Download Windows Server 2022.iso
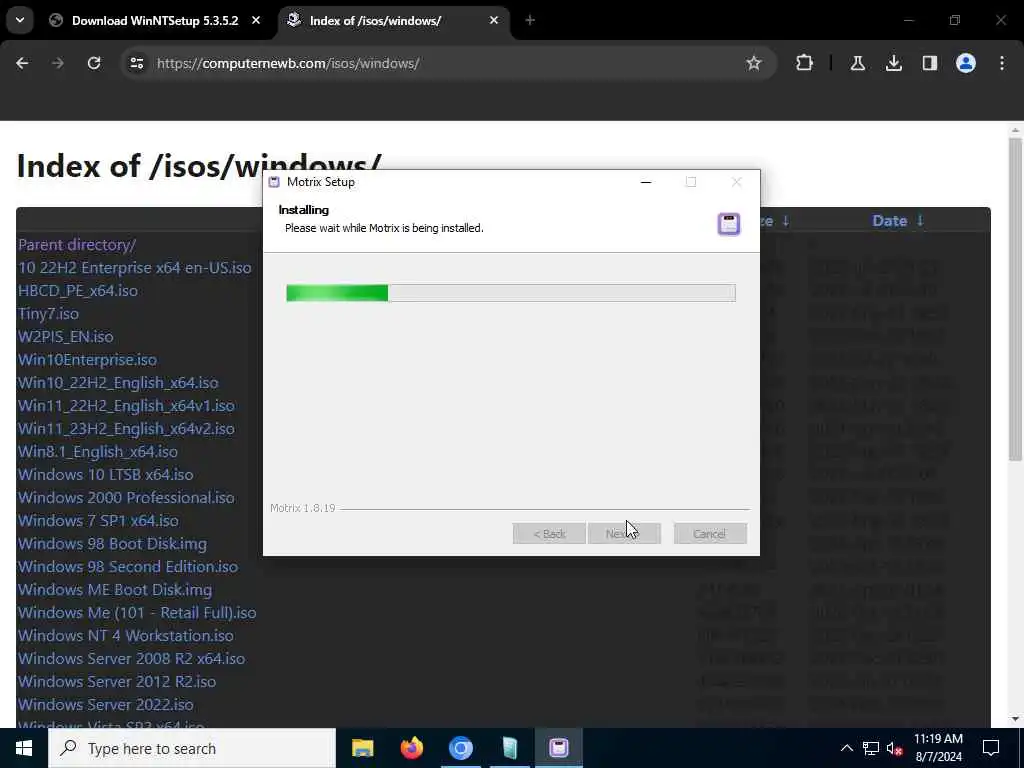 click(x=106, y=705)
